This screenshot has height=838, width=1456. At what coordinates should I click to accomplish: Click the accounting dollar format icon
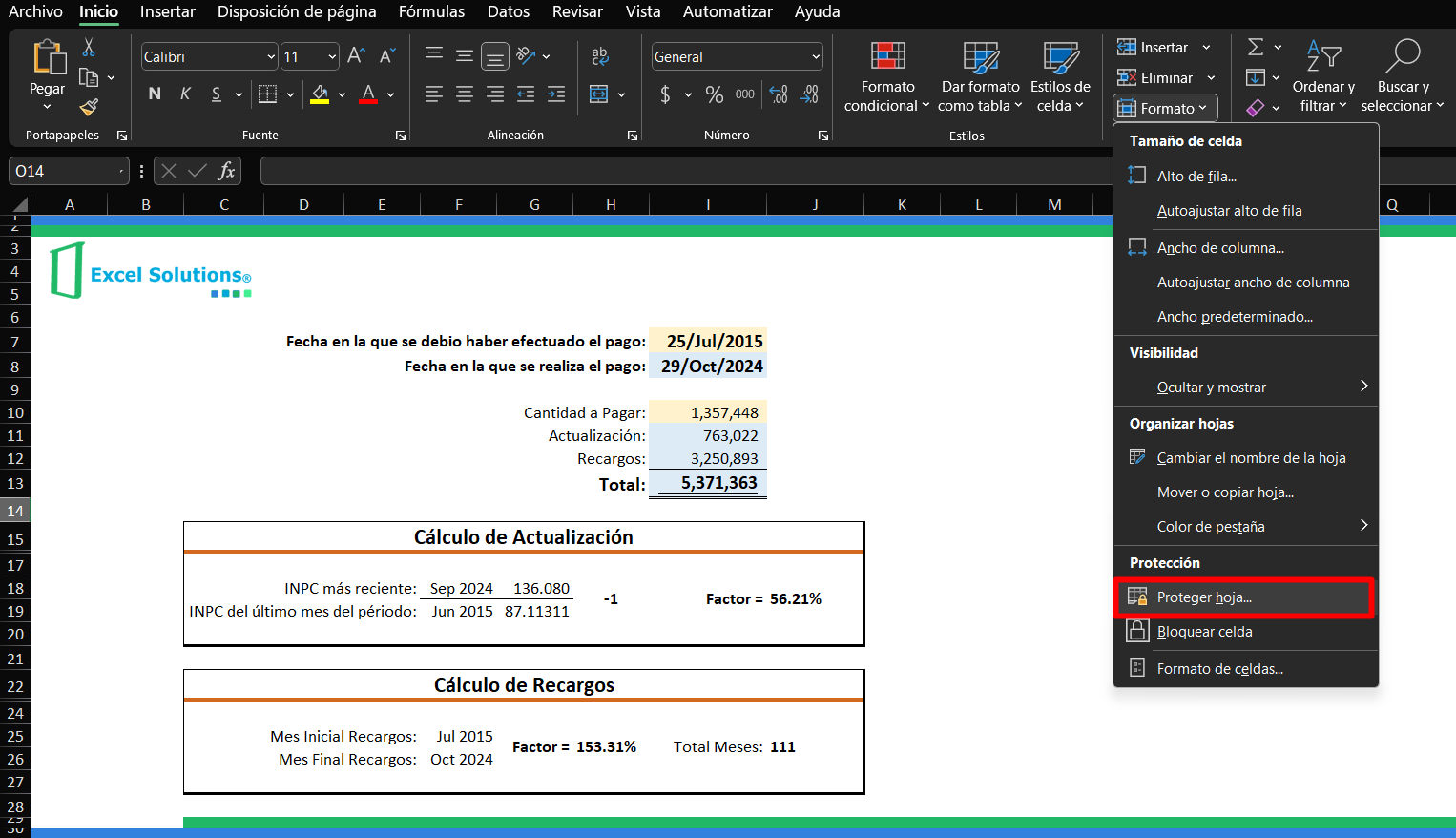(665, 94)
